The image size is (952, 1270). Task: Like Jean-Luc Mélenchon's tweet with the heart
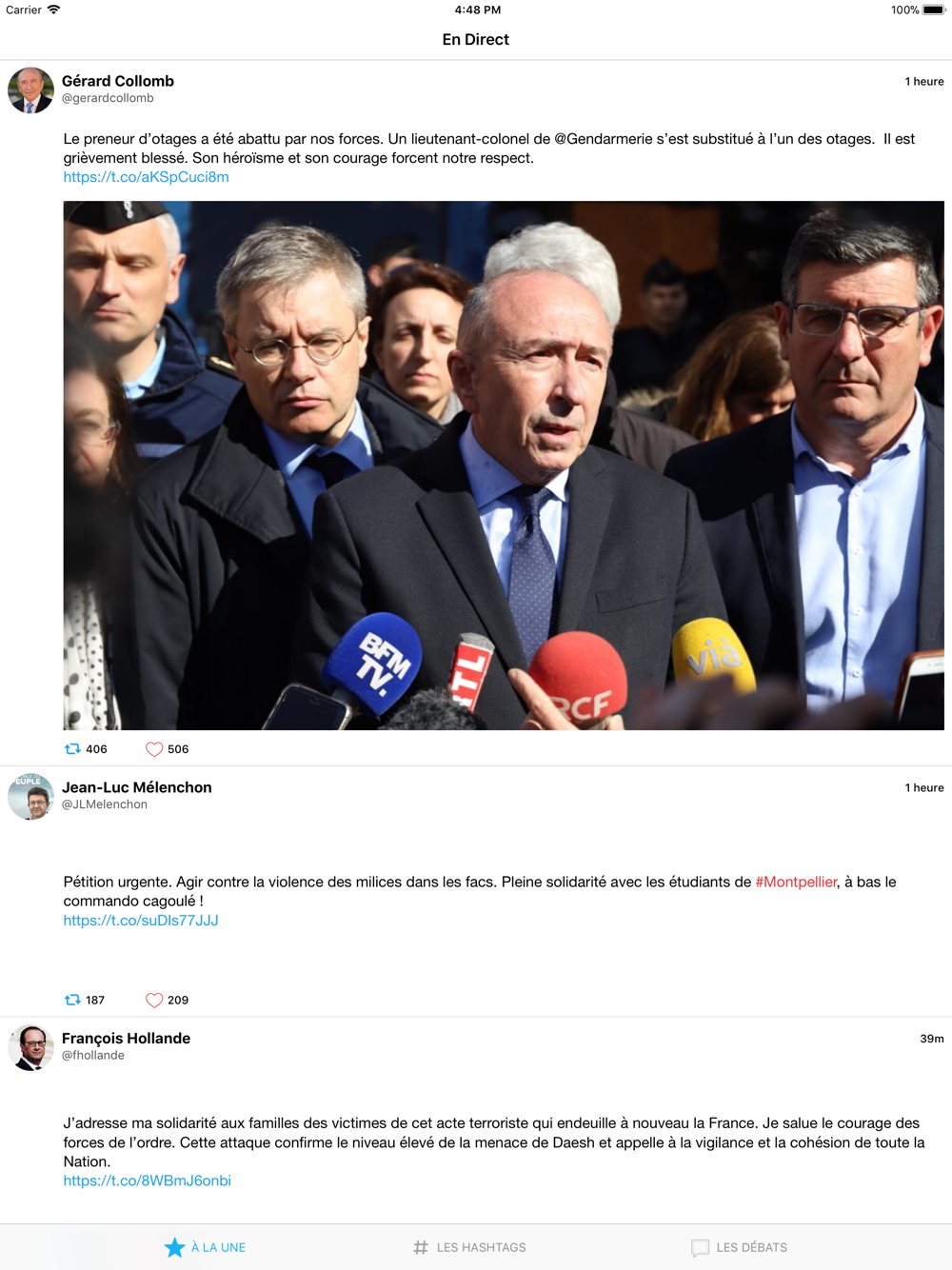[154, 1000]
